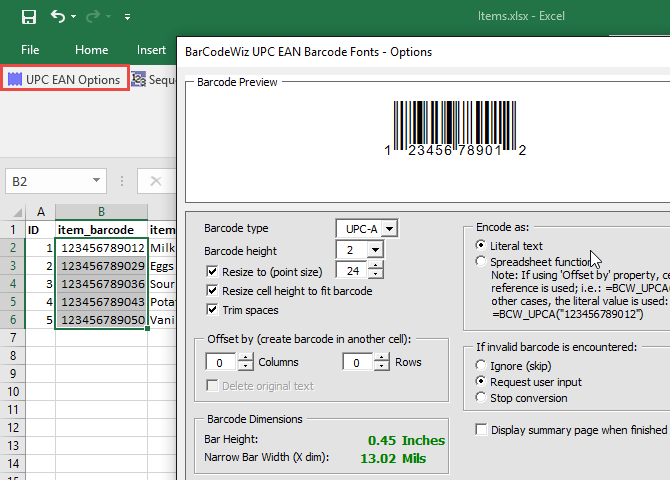
Task: Switch to the Insert ribbon tab
Action: [x=151, y=50]
